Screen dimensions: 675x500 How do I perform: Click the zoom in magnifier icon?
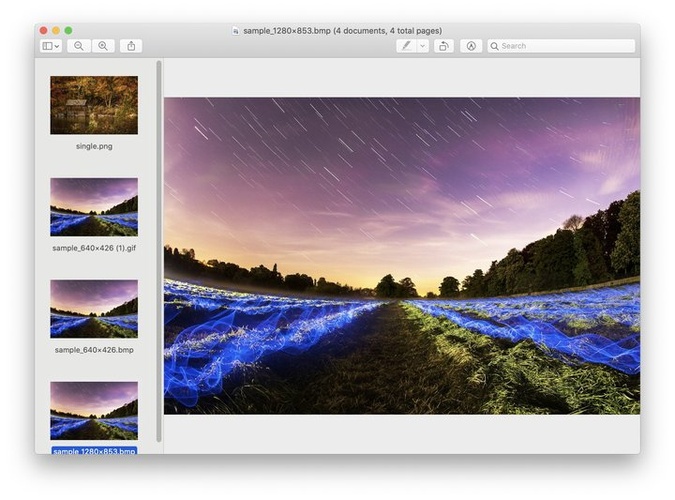click(x=103, y=46)
